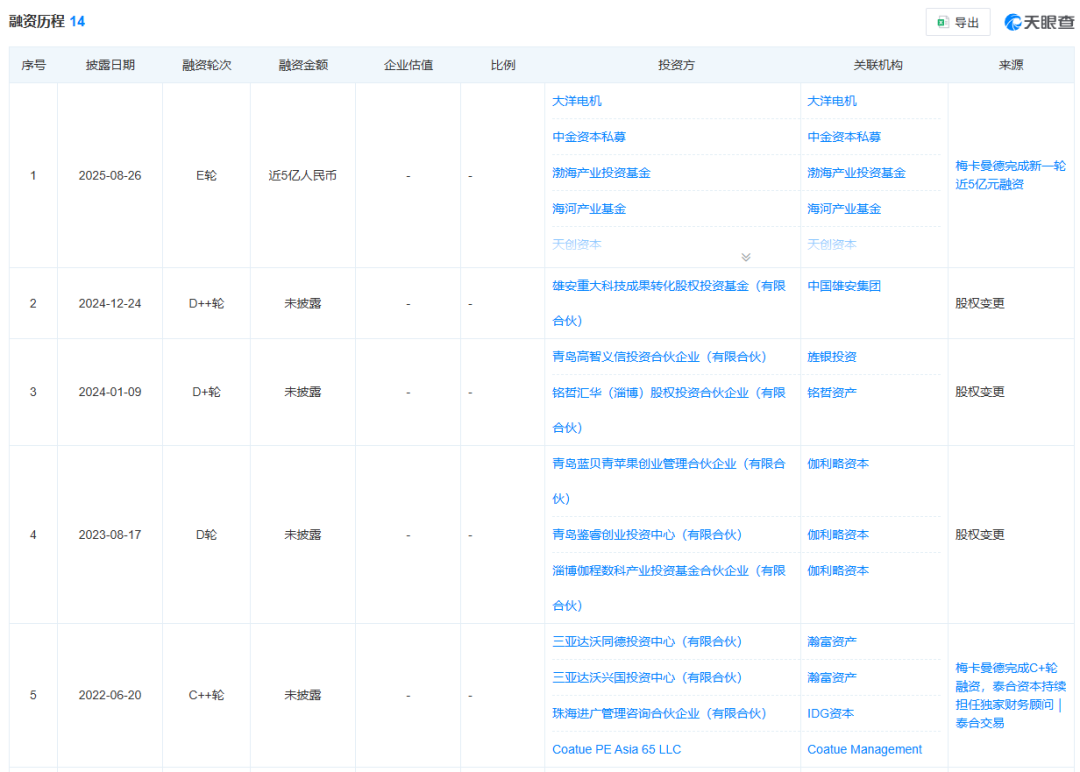Open Coatue PE Asia 65 LLC investor link

(x=616, y=749)
